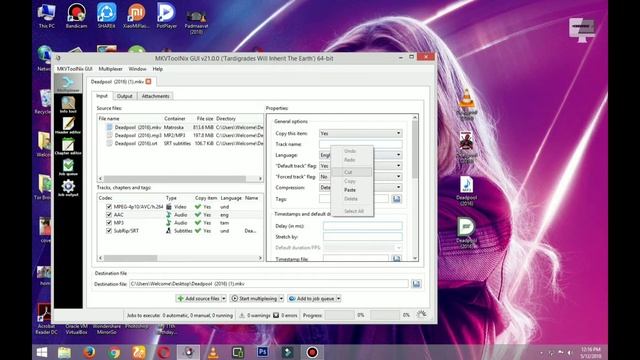Click the Stretch by input field

[x=362, y=237]
